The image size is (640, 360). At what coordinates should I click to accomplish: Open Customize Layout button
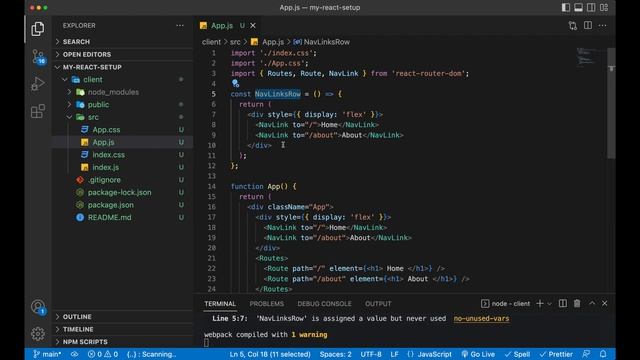click(604, 7)
